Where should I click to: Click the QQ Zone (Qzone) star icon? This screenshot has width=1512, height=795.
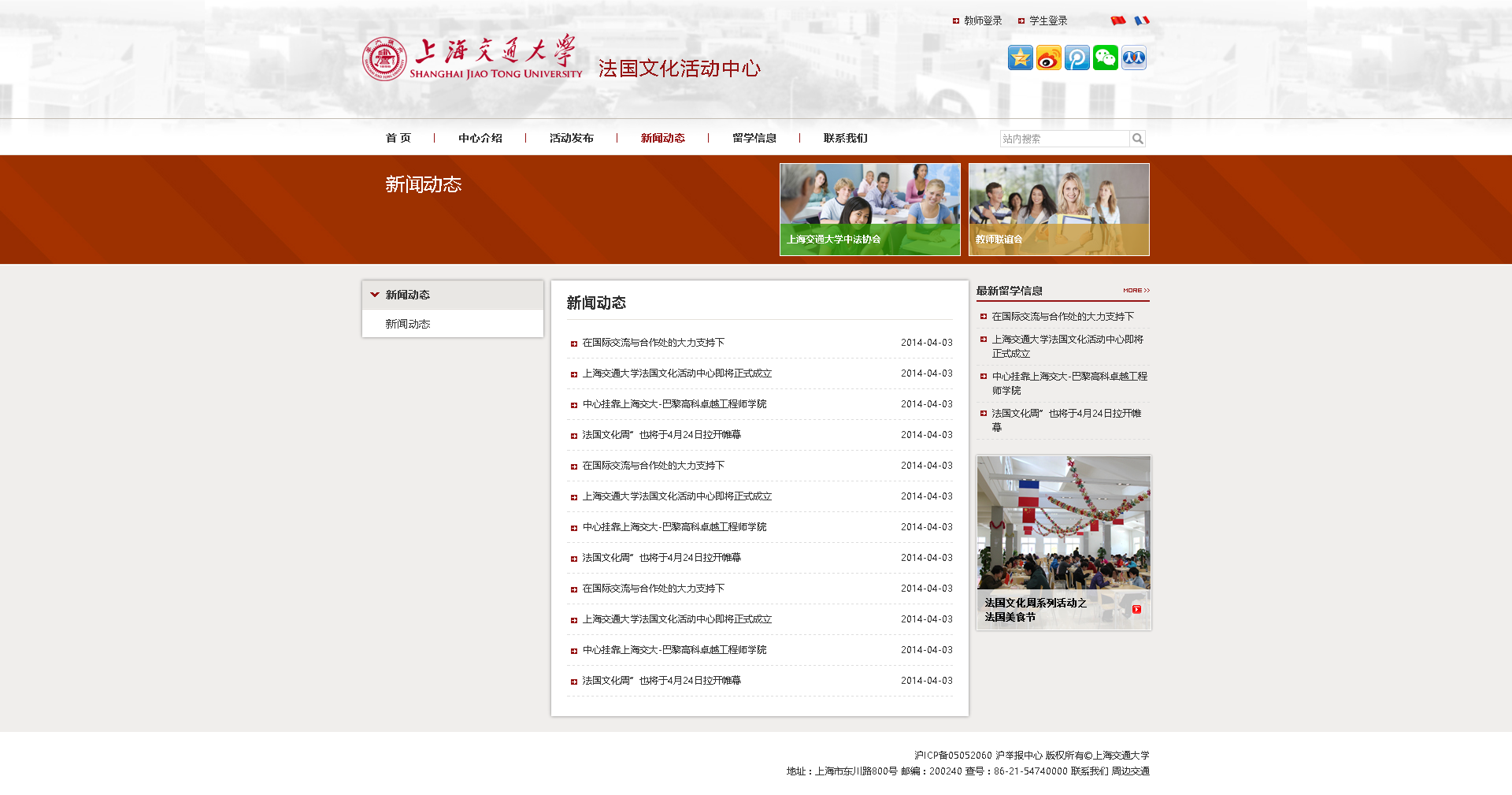(x=1020, y=58)
